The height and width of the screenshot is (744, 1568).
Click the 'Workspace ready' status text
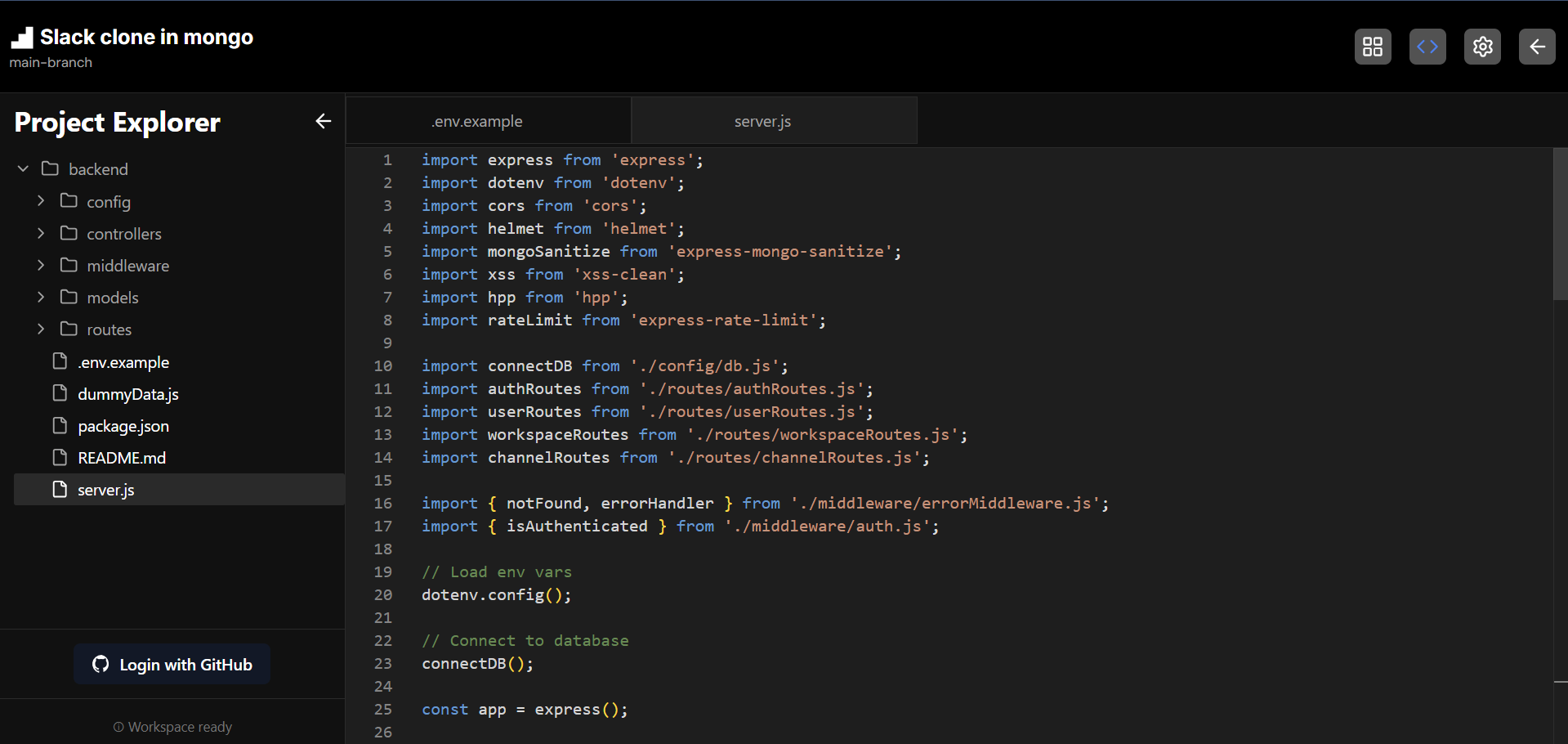(180, 727)
